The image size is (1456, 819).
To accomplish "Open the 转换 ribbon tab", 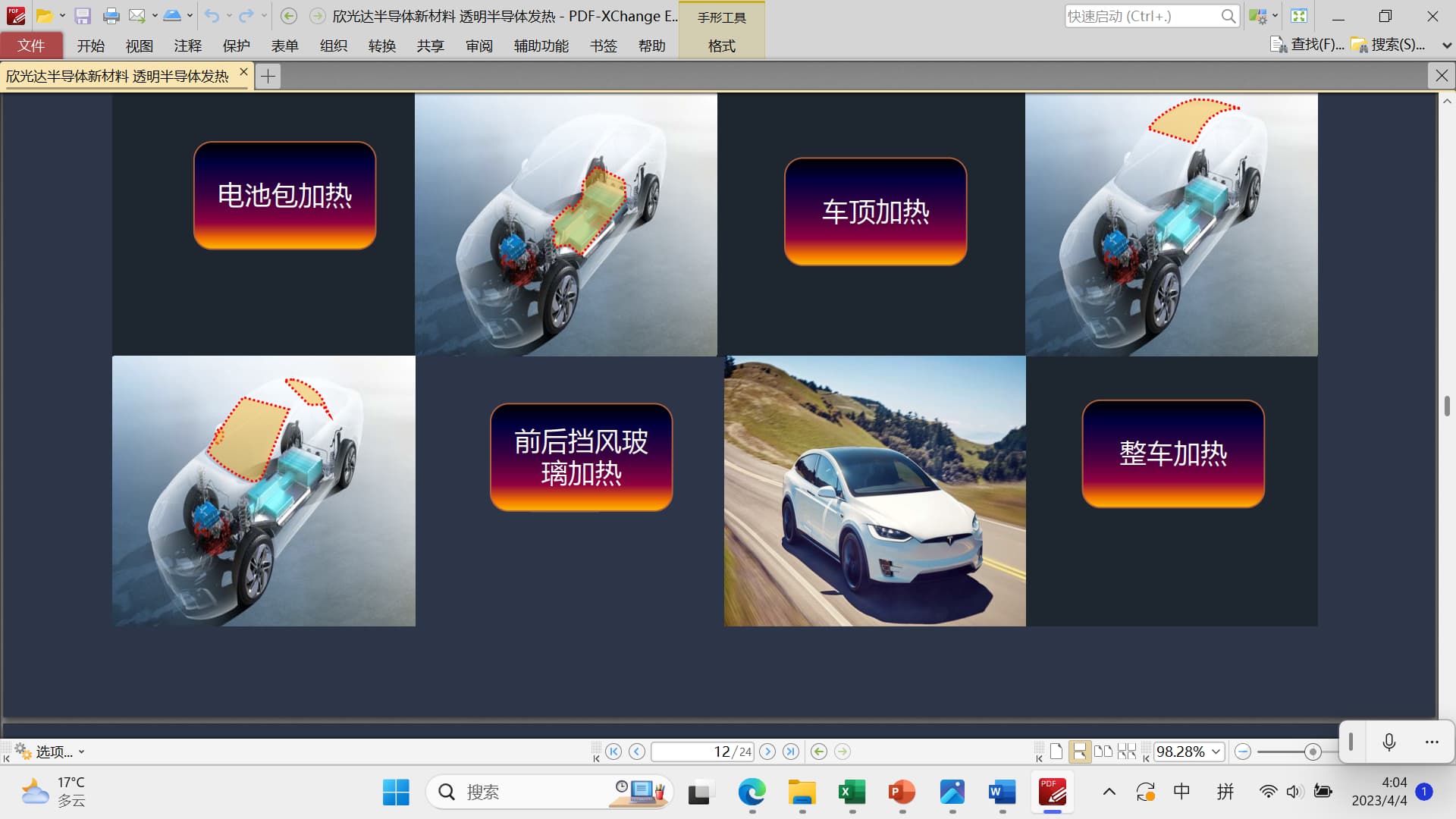I will (382, 46).
